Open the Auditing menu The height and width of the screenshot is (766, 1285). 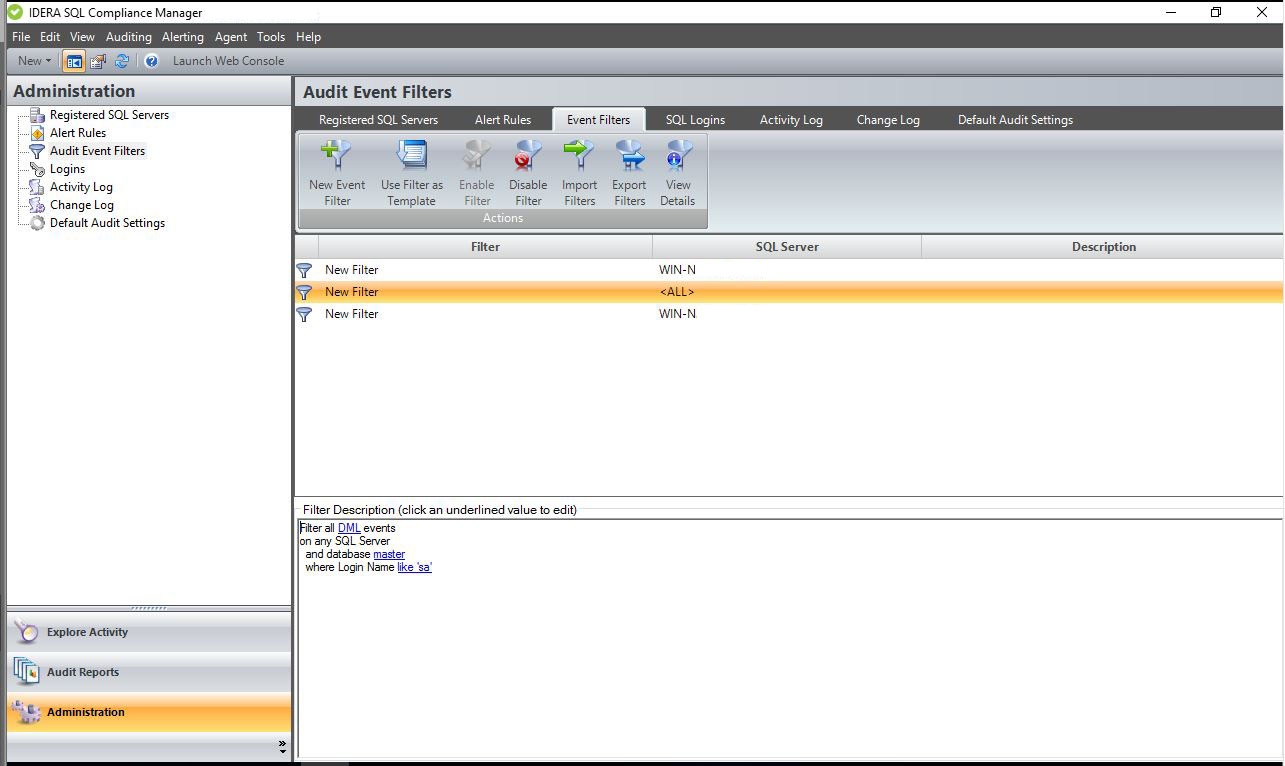pyautogui.click(x=128, y=37)
